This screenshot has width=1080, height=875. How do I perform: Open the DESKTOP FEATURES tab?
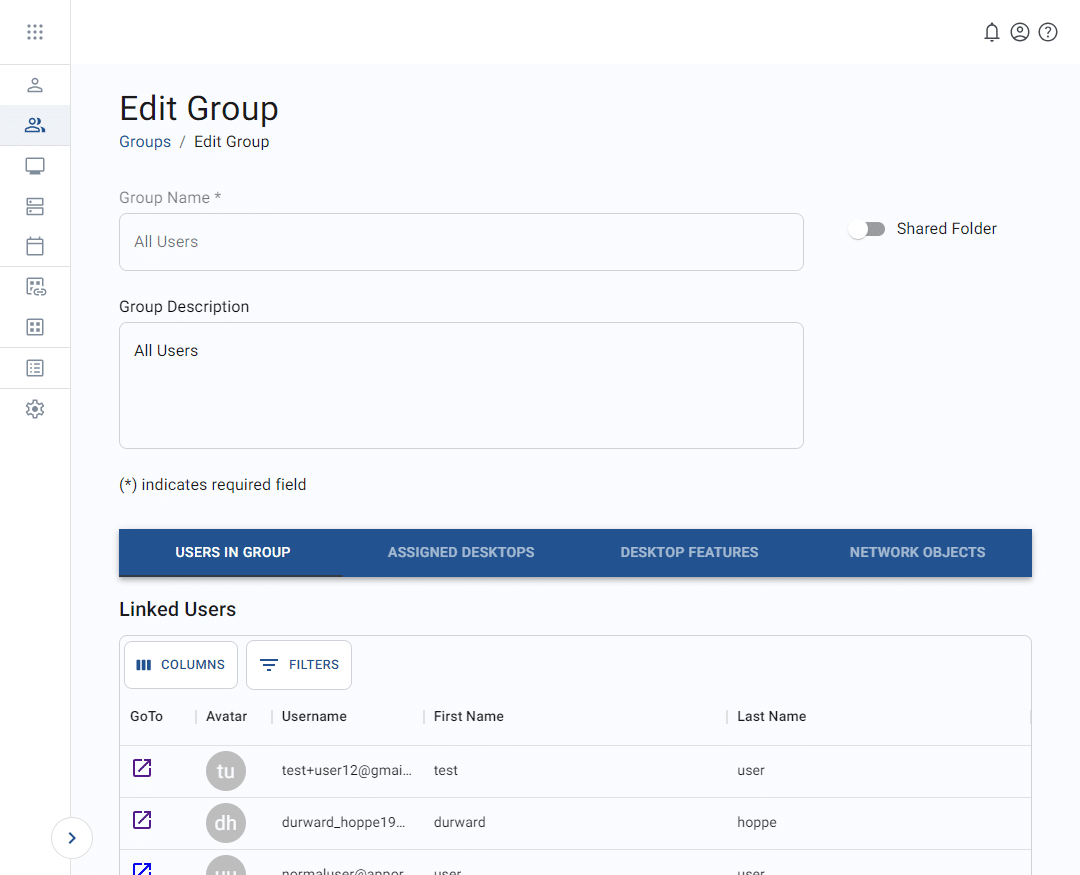tap(689, 552)
